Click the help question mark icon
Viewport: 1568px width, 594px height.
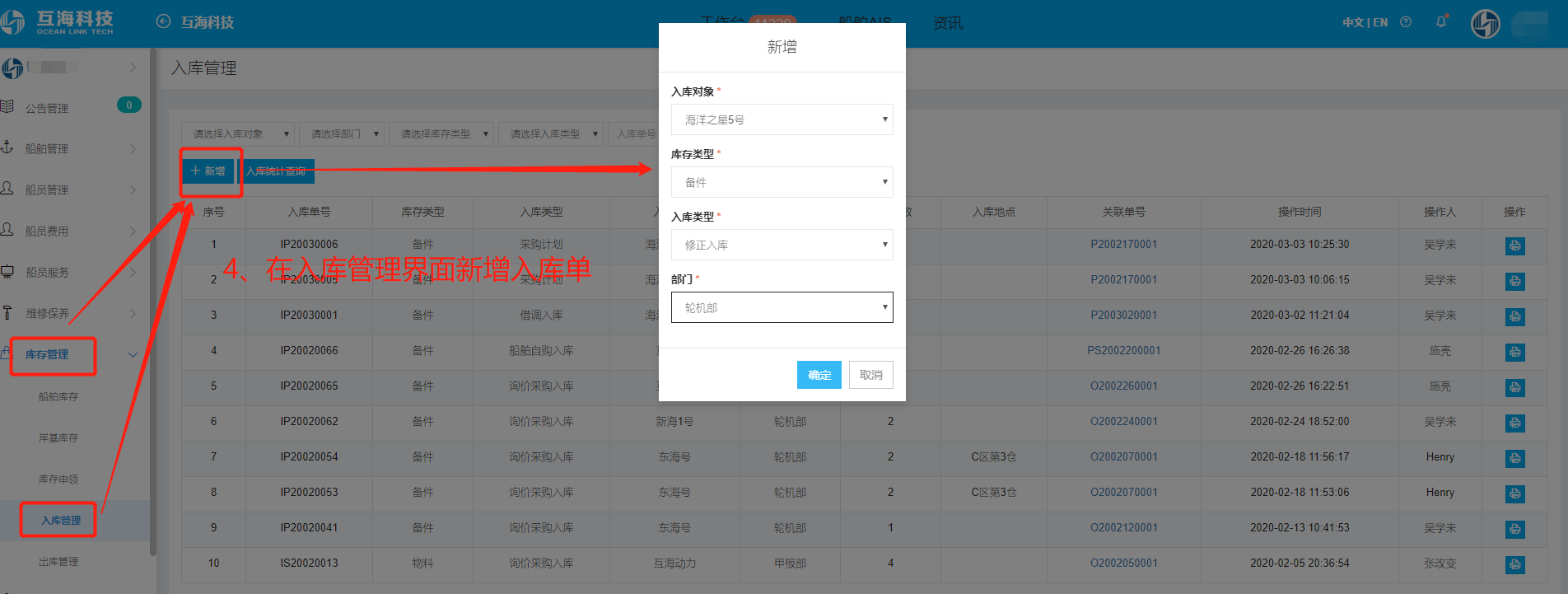(x=1406, y=22)
